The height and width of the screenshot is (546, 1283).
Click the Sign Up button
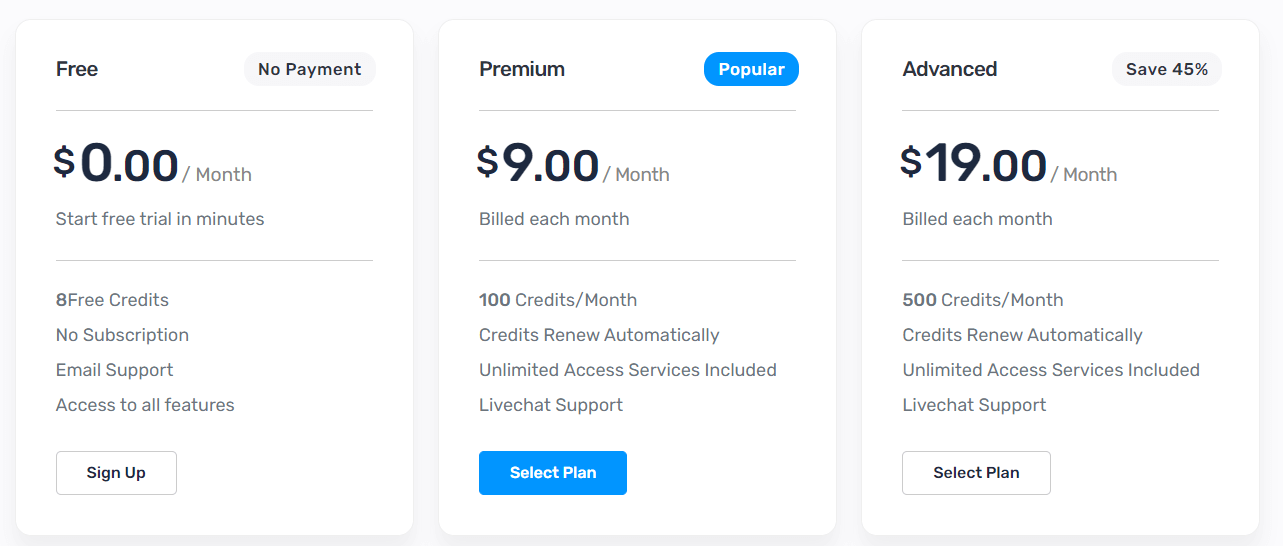[116, 473]
